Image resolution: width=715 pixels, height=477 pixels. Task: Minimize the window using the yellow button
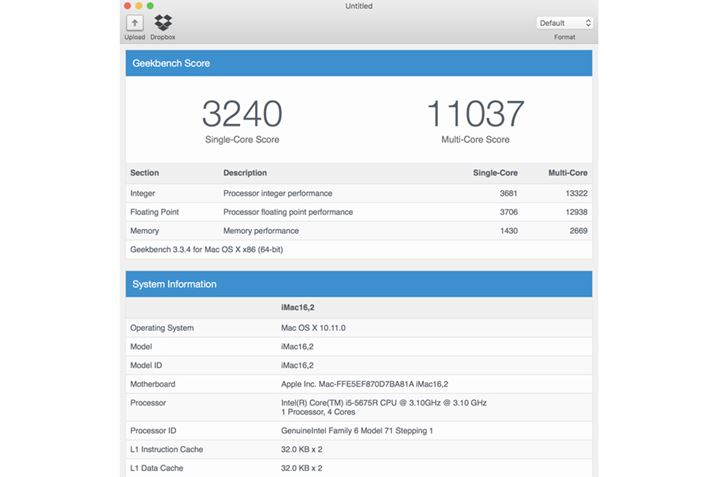[139, 6]
